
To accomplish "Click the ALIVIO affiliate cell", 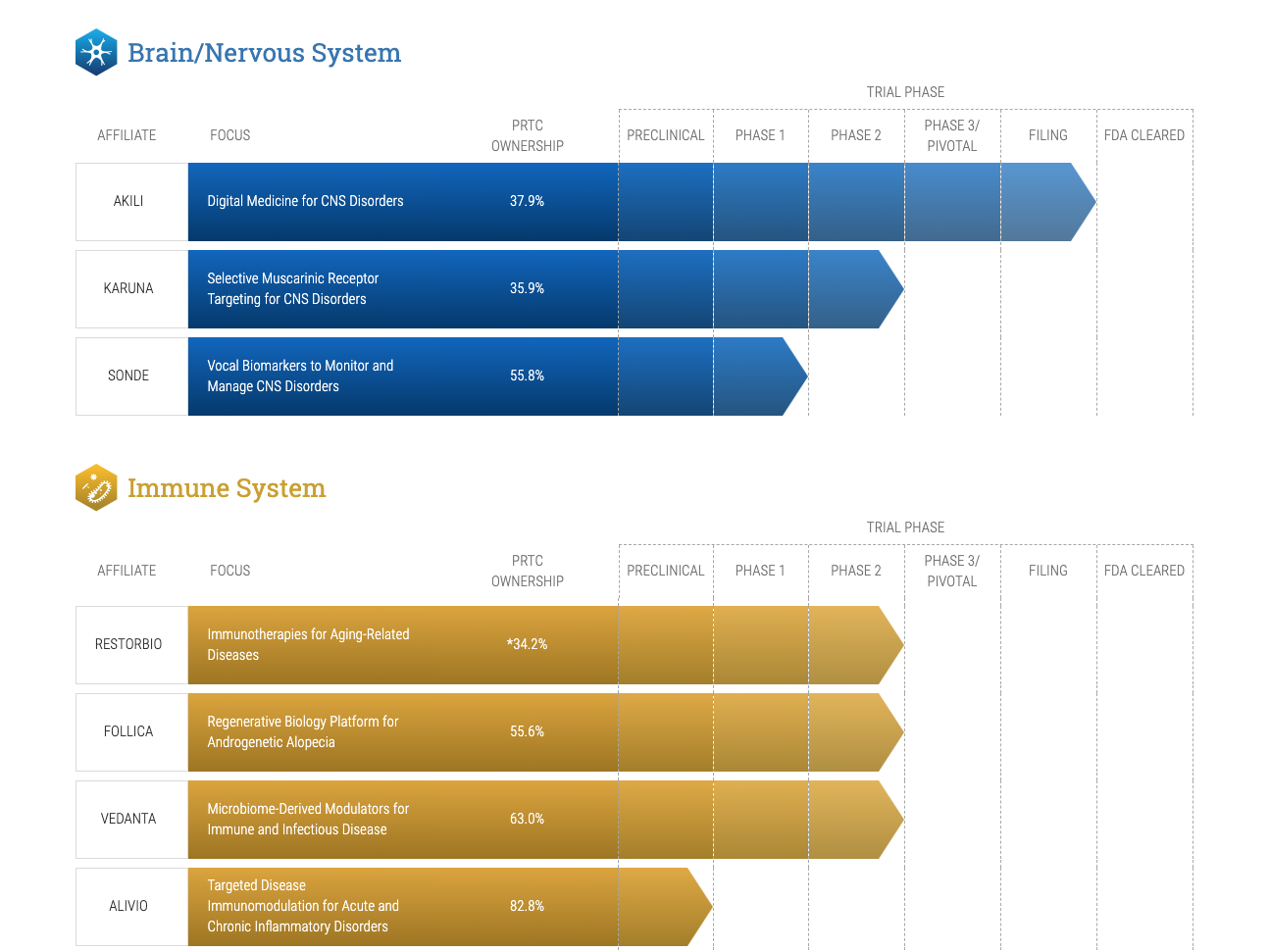I will 131,907.
